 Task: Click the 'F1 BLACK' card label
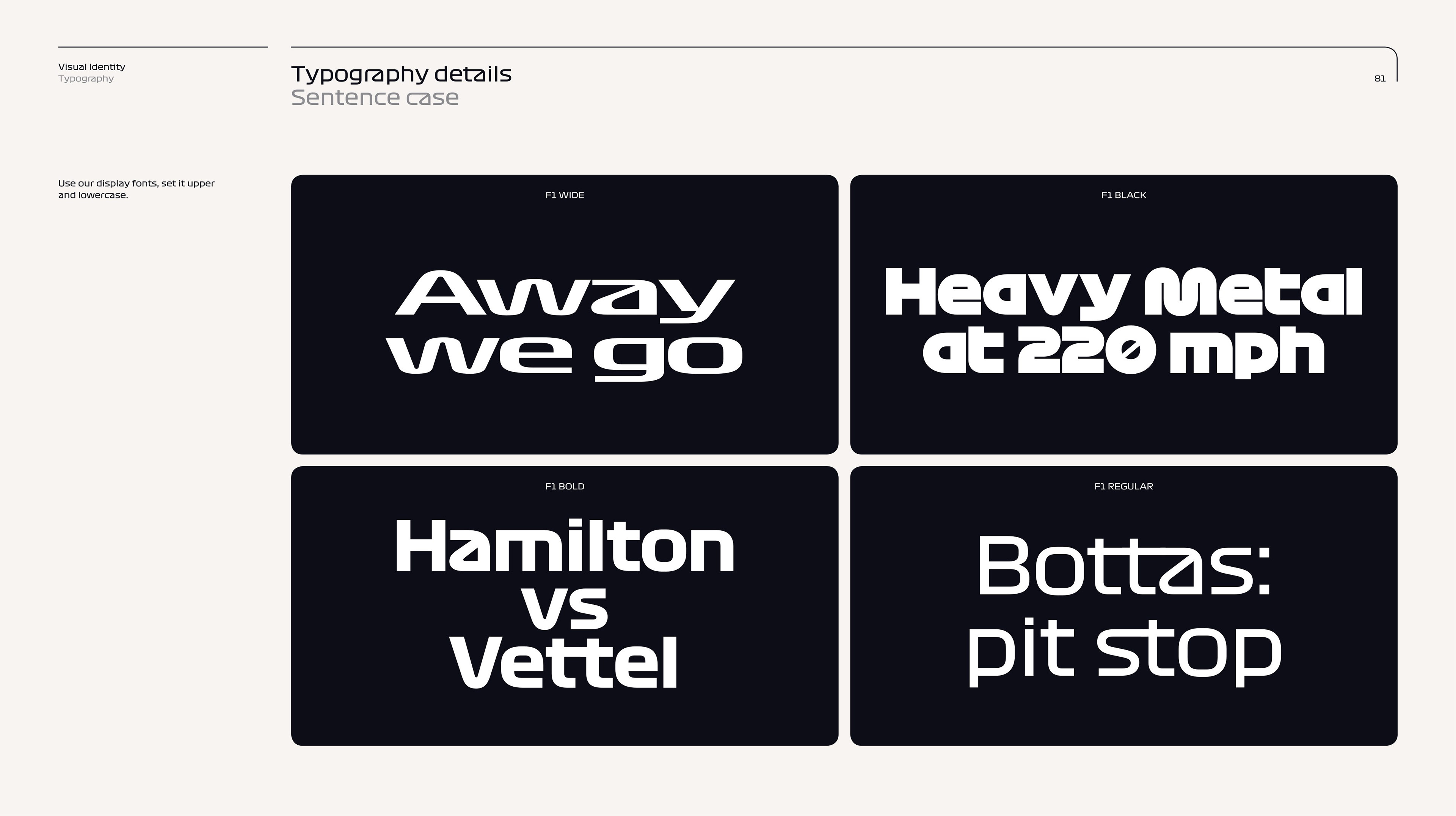(1123, 195)
